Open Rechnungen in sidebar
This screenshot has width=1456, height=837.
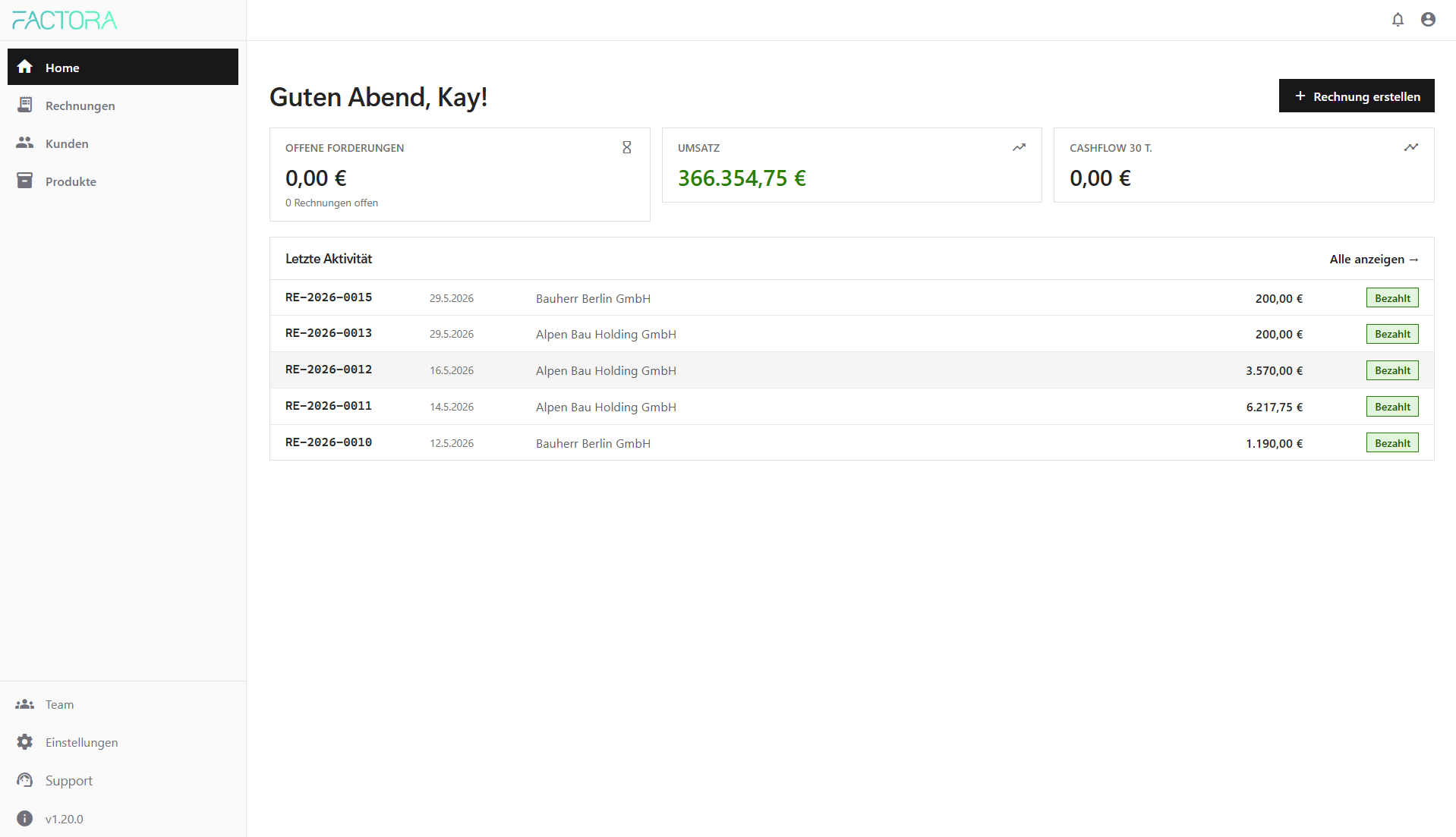click(x=123, y=105)
